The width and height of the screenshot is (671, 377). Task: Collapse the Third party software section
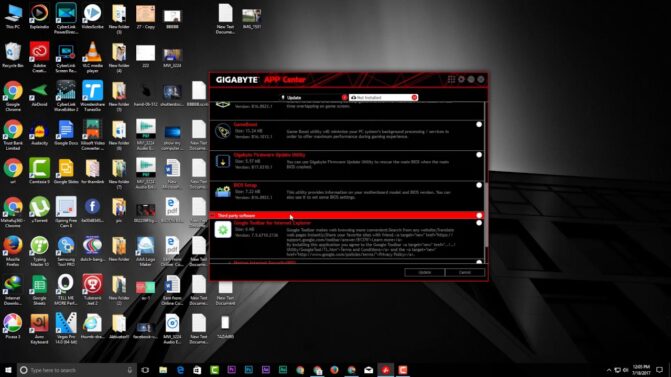(213, 216)
